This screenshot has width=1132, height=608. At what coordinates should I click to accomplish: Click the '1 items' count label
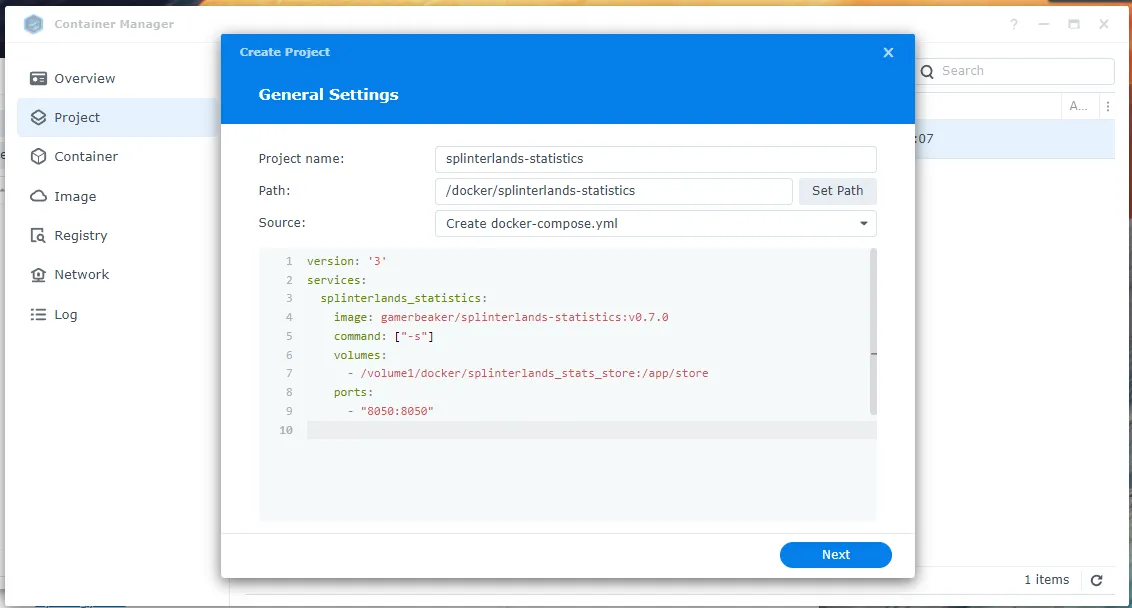[1046, 579]
